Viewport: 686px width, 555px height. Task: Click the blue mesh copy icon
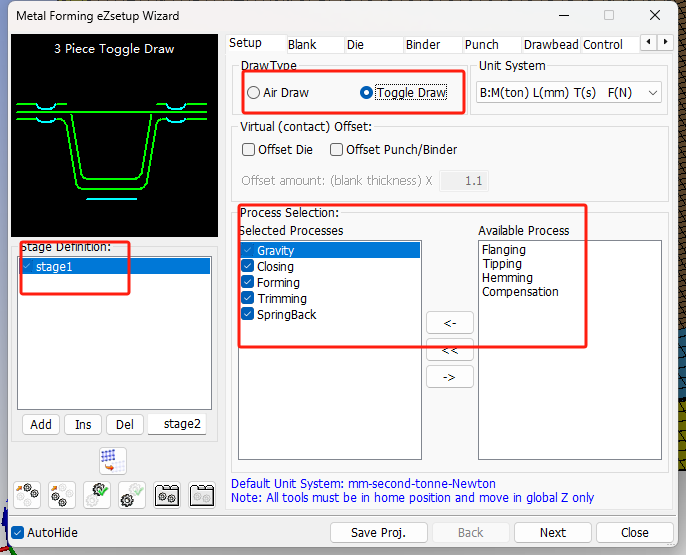pos(113,461)
